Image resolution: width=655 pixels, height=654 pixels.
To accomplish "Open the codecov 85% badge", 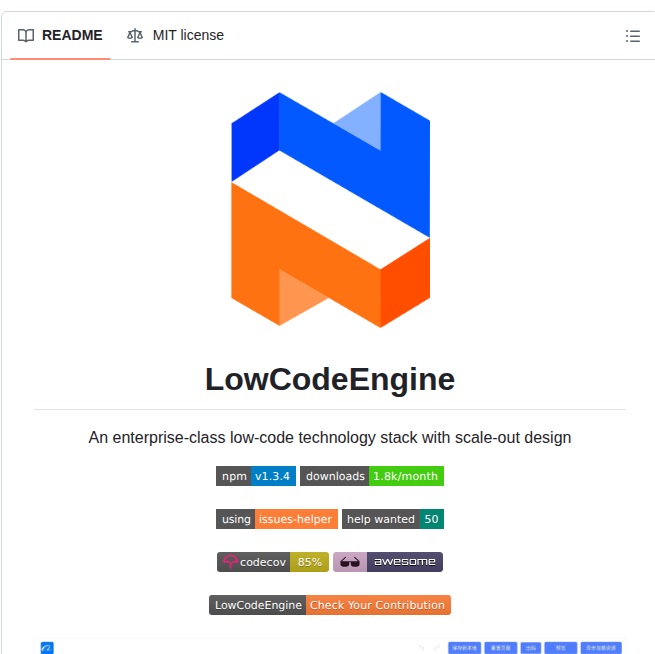I will [273, 562].
